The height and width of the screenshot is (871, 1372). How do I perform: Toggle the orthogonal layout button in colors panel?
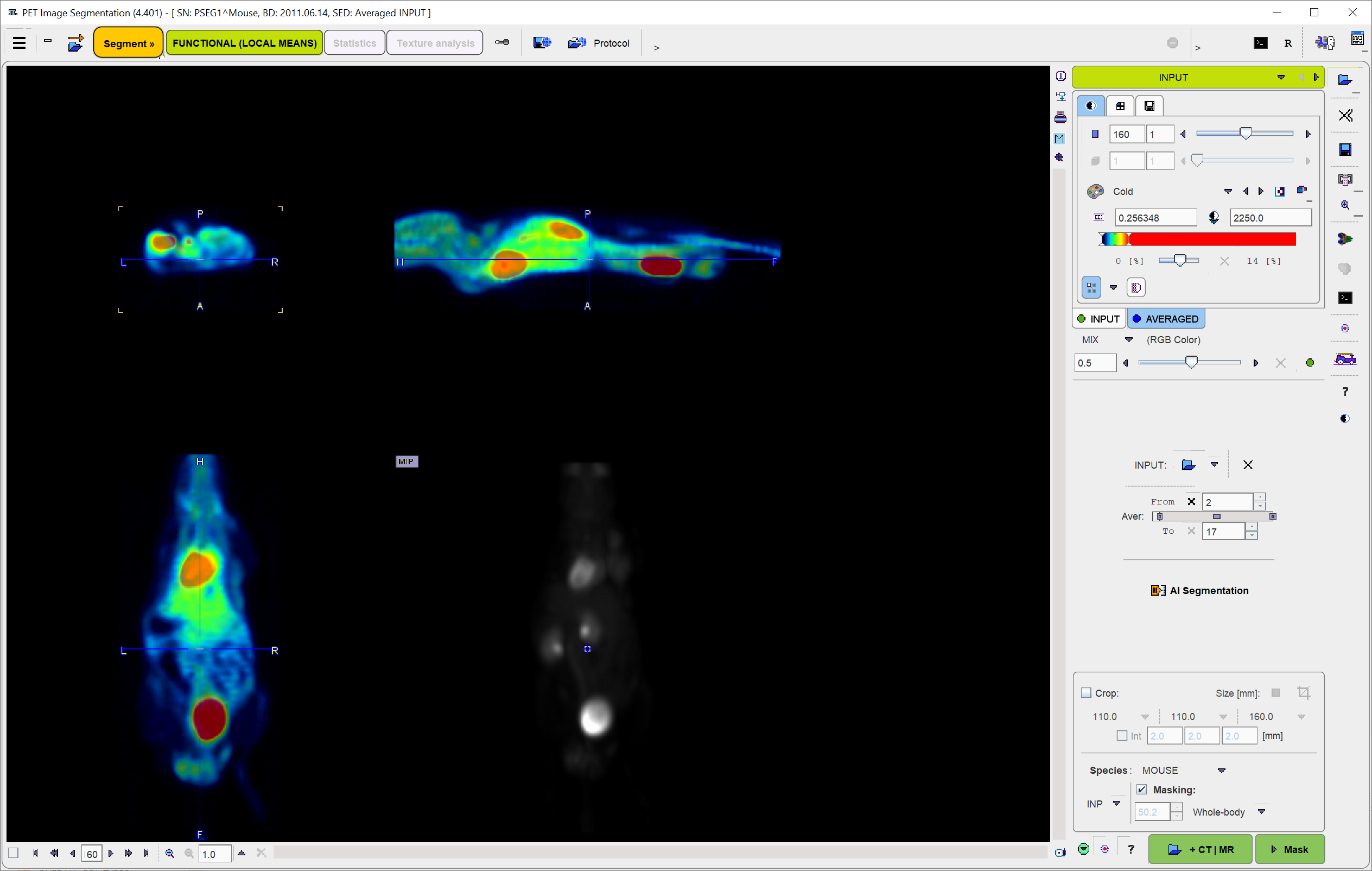(x=1091, y=287)
